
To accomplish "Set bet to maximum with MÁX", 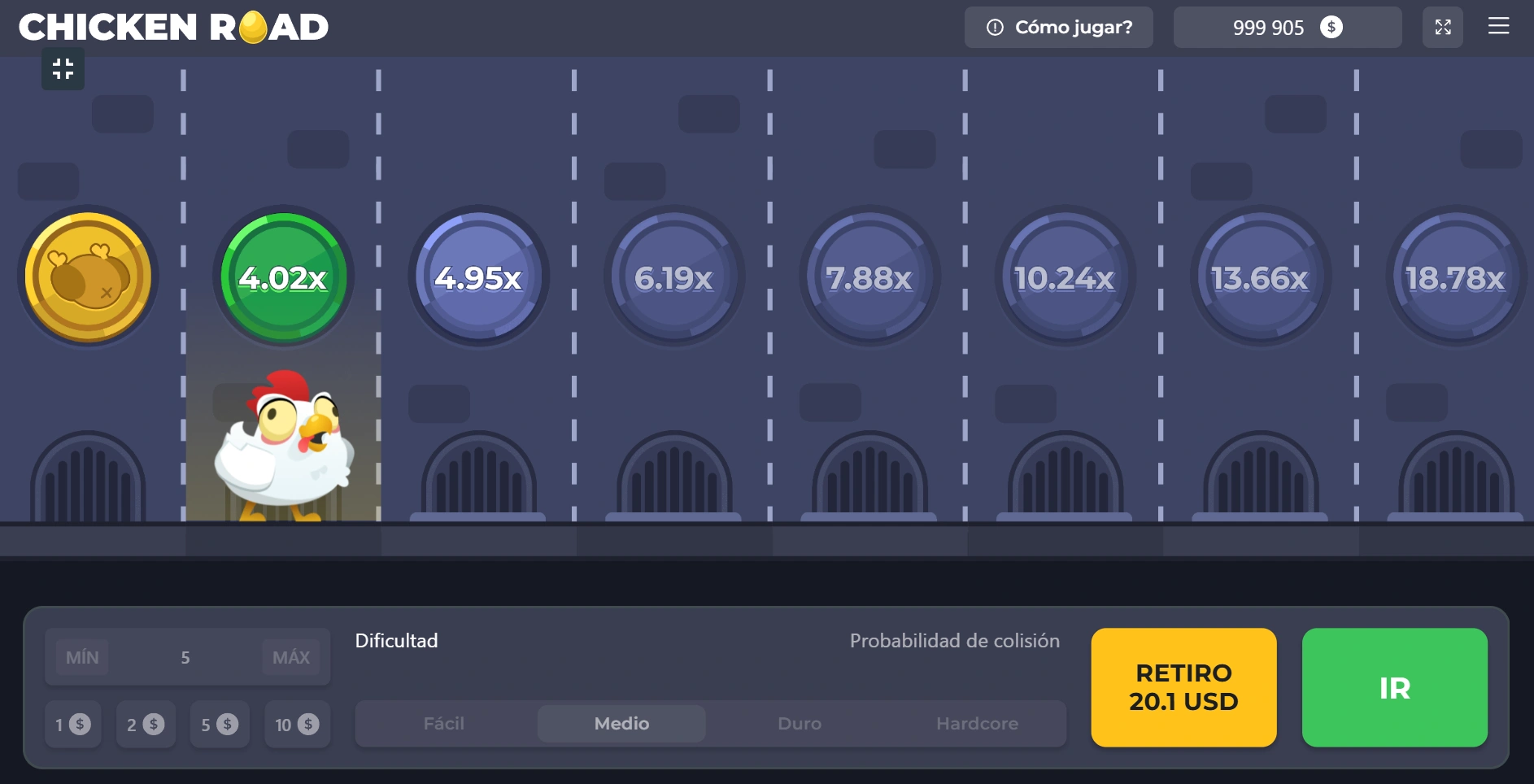I will tap(291, 657).
